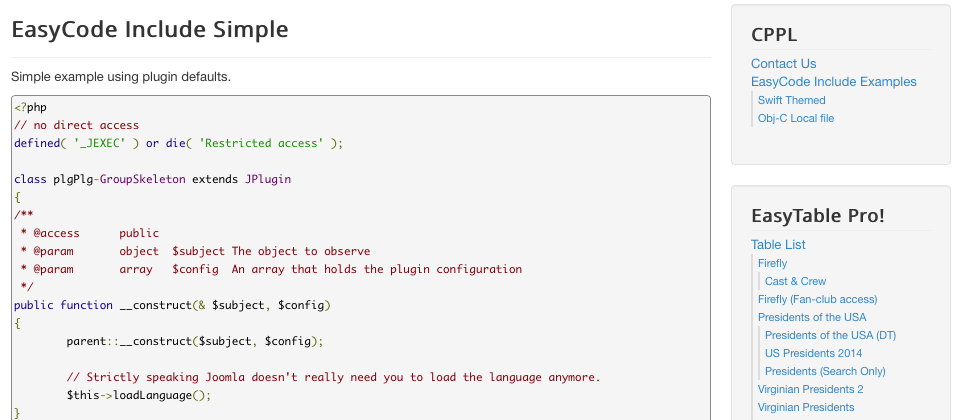Click the 'Strictly speaking Joomla' comment line
Viewport: 960px width, 420px height.
pos(334,377)
